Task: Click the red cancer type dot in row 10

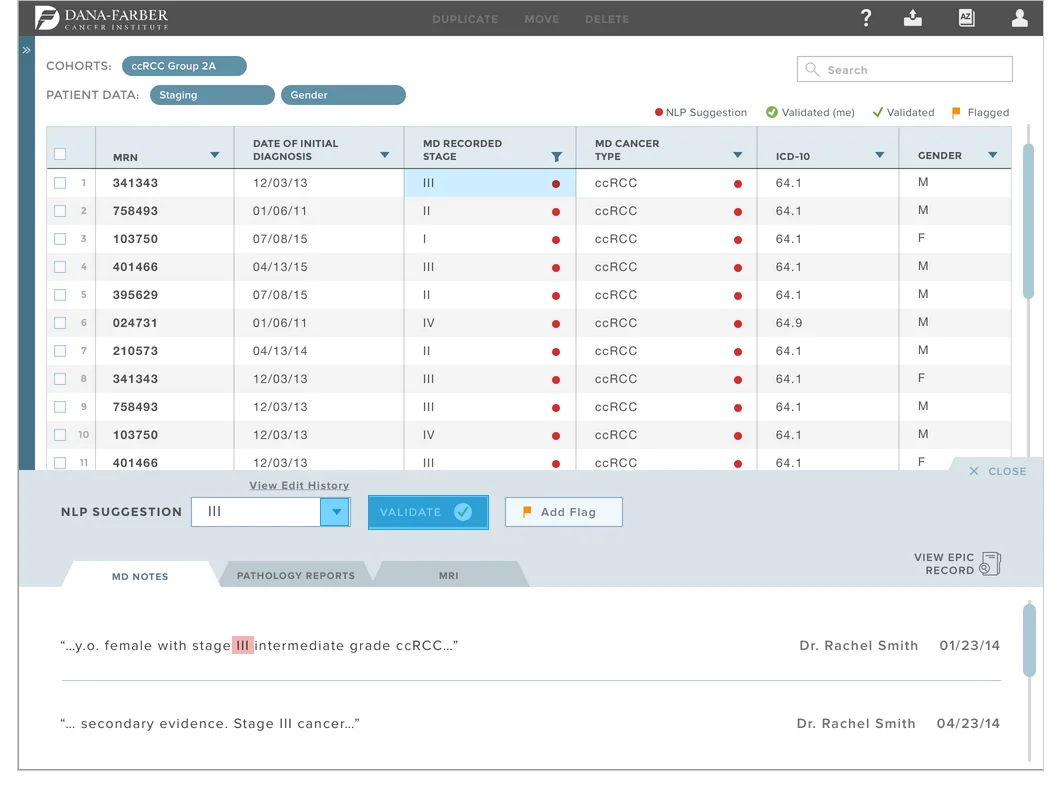Action: [738, 436]
